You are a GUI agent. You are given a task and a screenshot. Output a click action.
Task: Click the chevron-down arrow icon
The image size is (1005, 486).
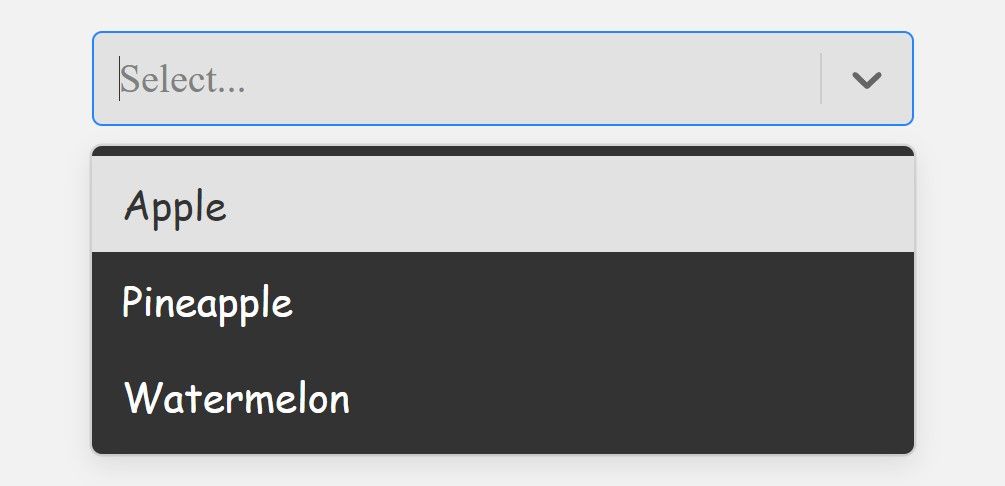pos(866,80)
